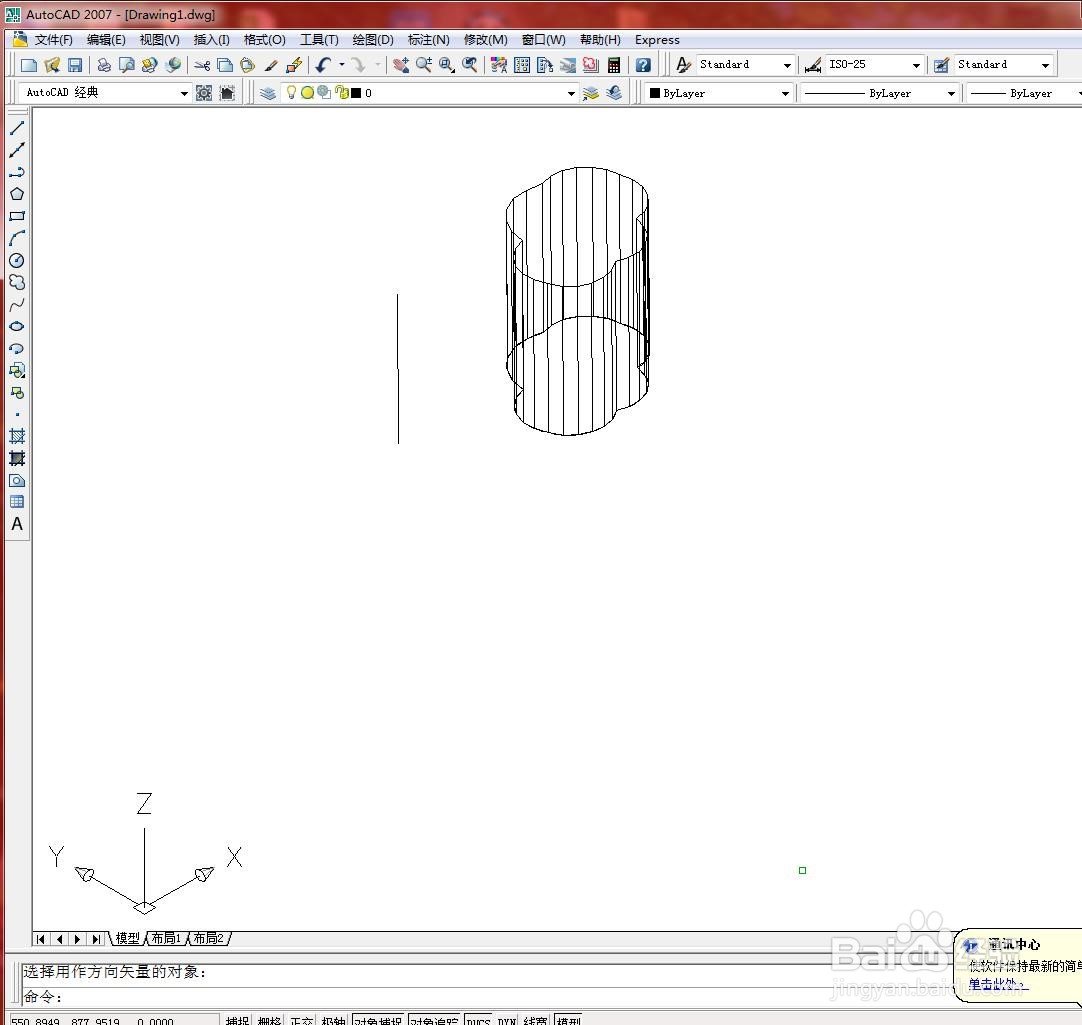The image size is (1082, 1025).
Task: Toggle DYN dynamic input in status bar
Action: pyautogui.click(x=506, y=1020)
